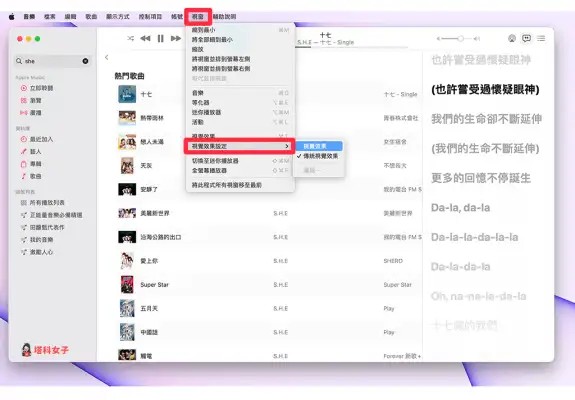Open 等化器 (Equalizer) from Window menu

pos(240,103)
